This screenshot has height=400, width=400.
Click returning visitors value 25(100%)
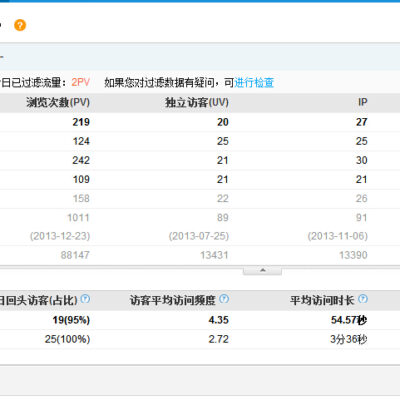(x=67, y=339)
